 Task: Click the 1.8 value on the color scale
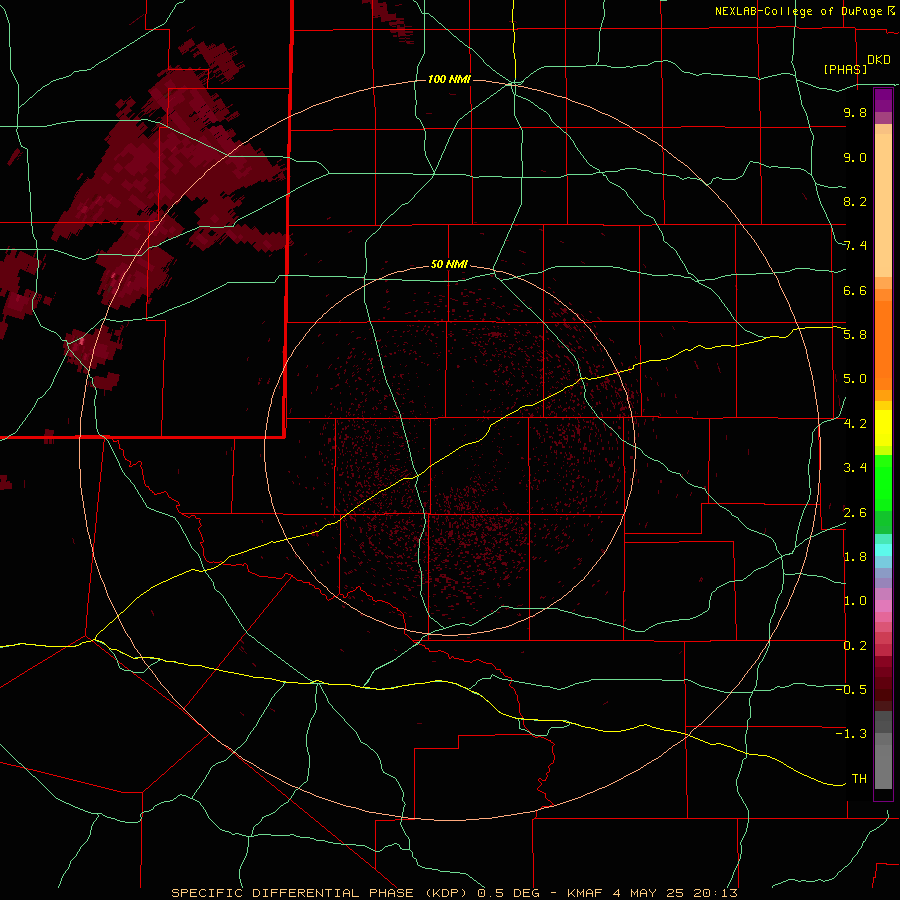pos(855,557)
